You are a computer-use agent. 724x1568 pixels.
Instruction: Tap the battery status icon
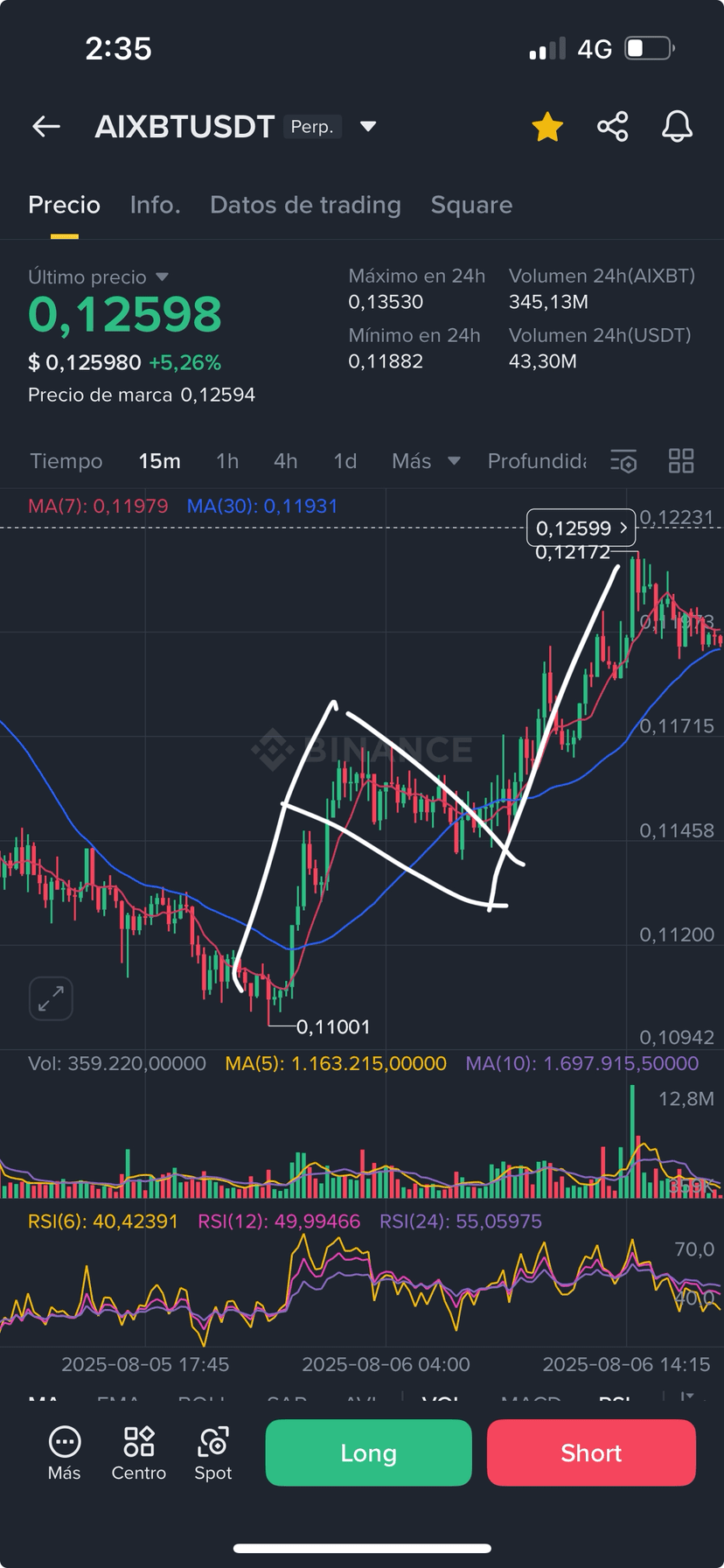click(x=650, y=48)
